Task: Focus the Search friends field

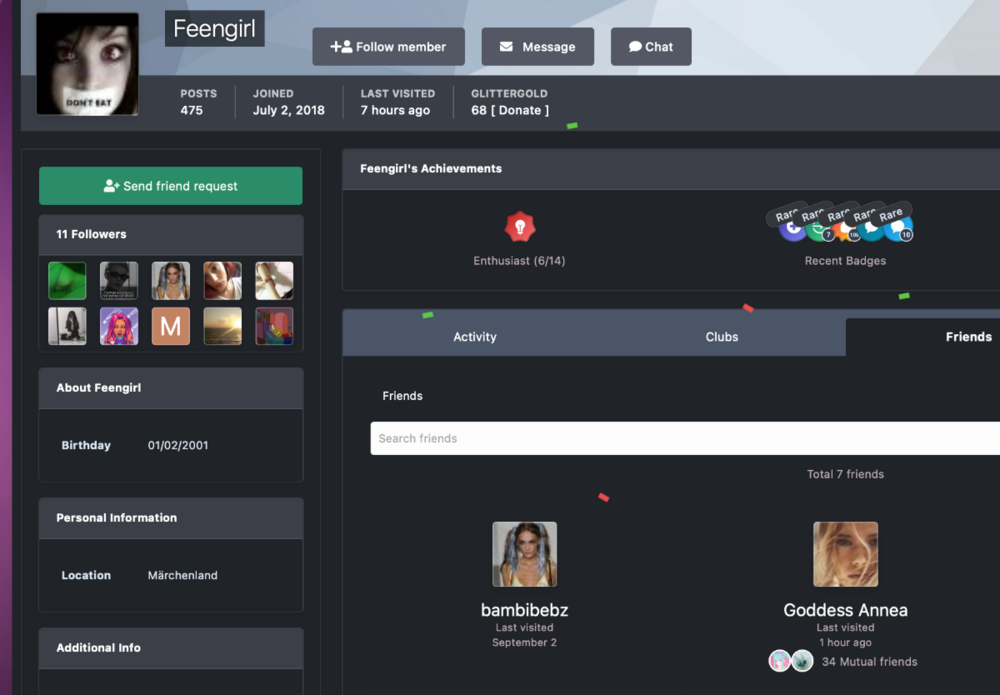Action: (685, 438)
